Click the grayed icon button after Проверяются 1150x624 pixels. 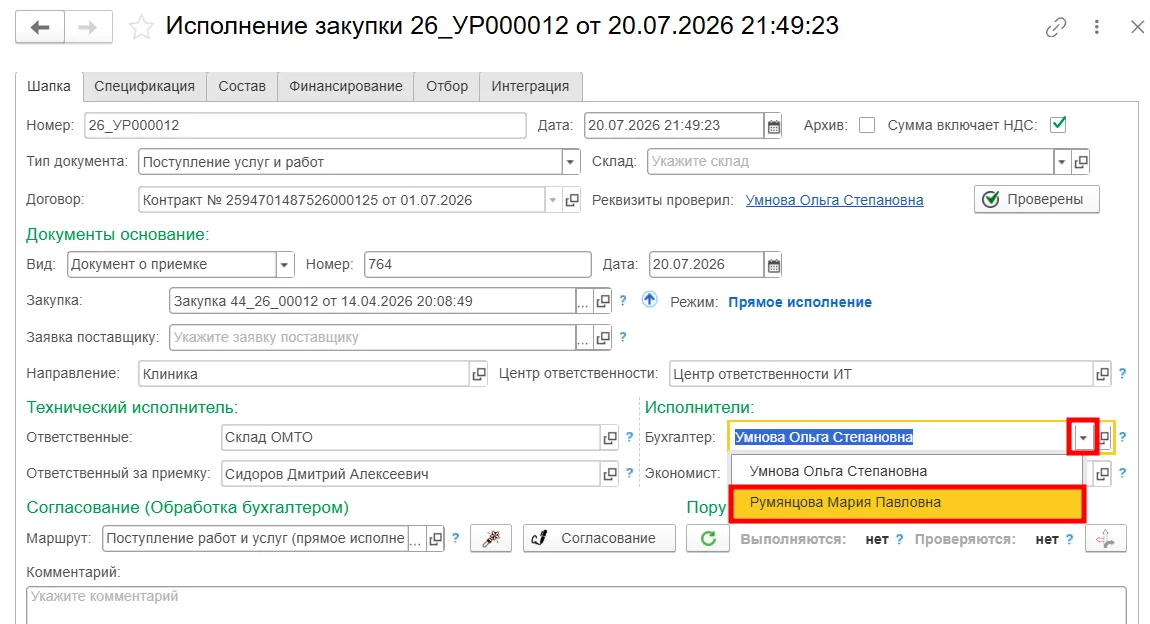(x=1105, y=539)
